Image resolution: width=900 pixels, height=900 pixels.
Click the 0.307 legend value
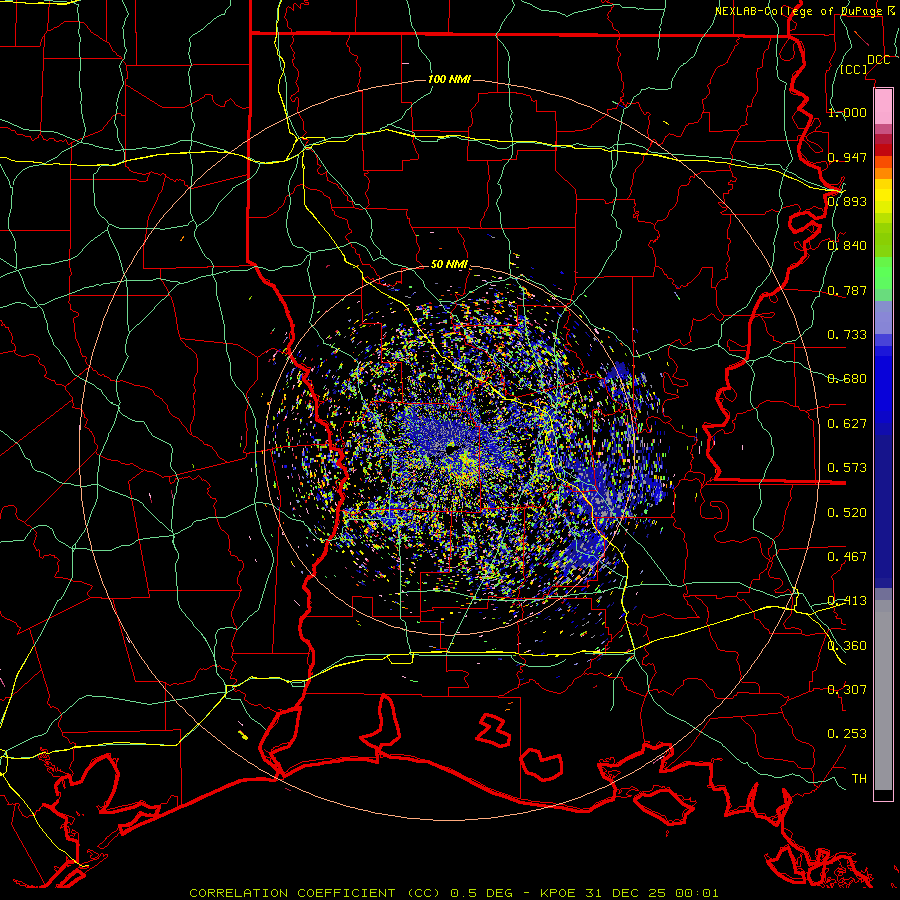[x=847, y=690]
